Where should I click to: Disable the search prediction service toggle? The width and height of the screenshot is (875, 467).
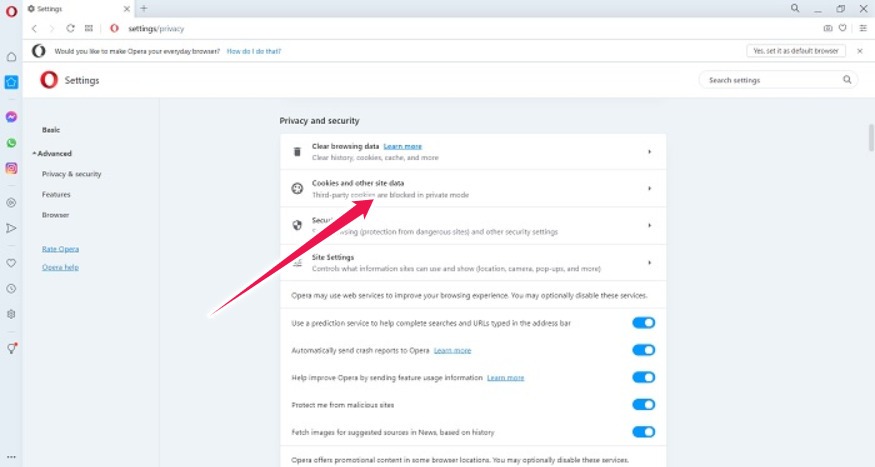(643, 323)
